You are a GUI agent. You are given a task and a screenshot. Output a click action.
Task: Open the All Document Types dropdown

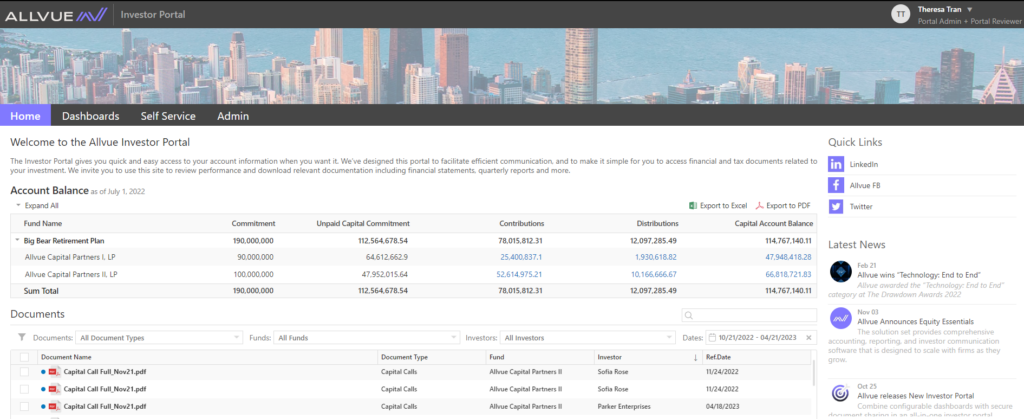tap(159, 337)
